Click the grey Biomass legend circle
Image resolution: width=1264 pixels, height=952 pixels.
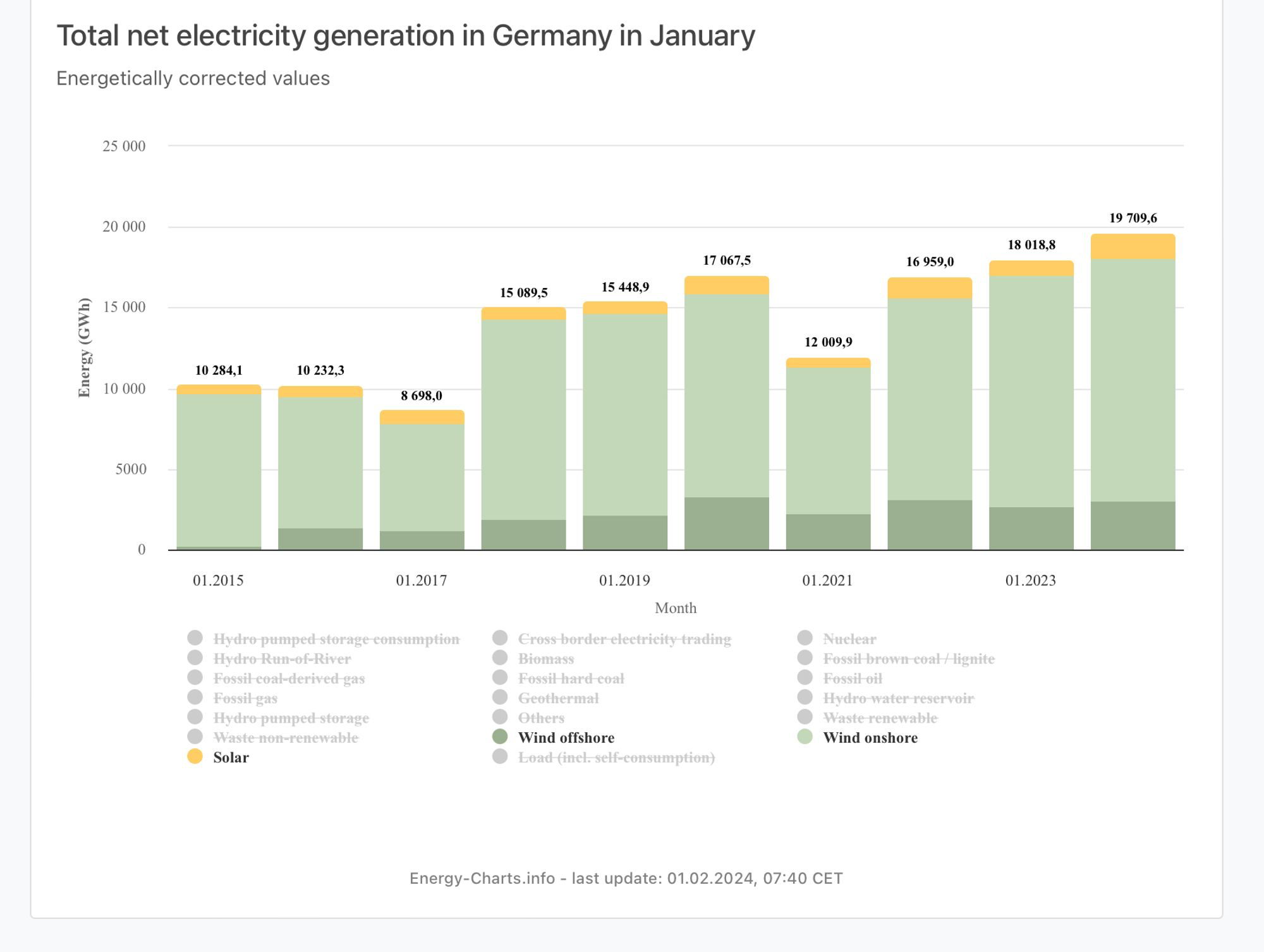[500, 658]
